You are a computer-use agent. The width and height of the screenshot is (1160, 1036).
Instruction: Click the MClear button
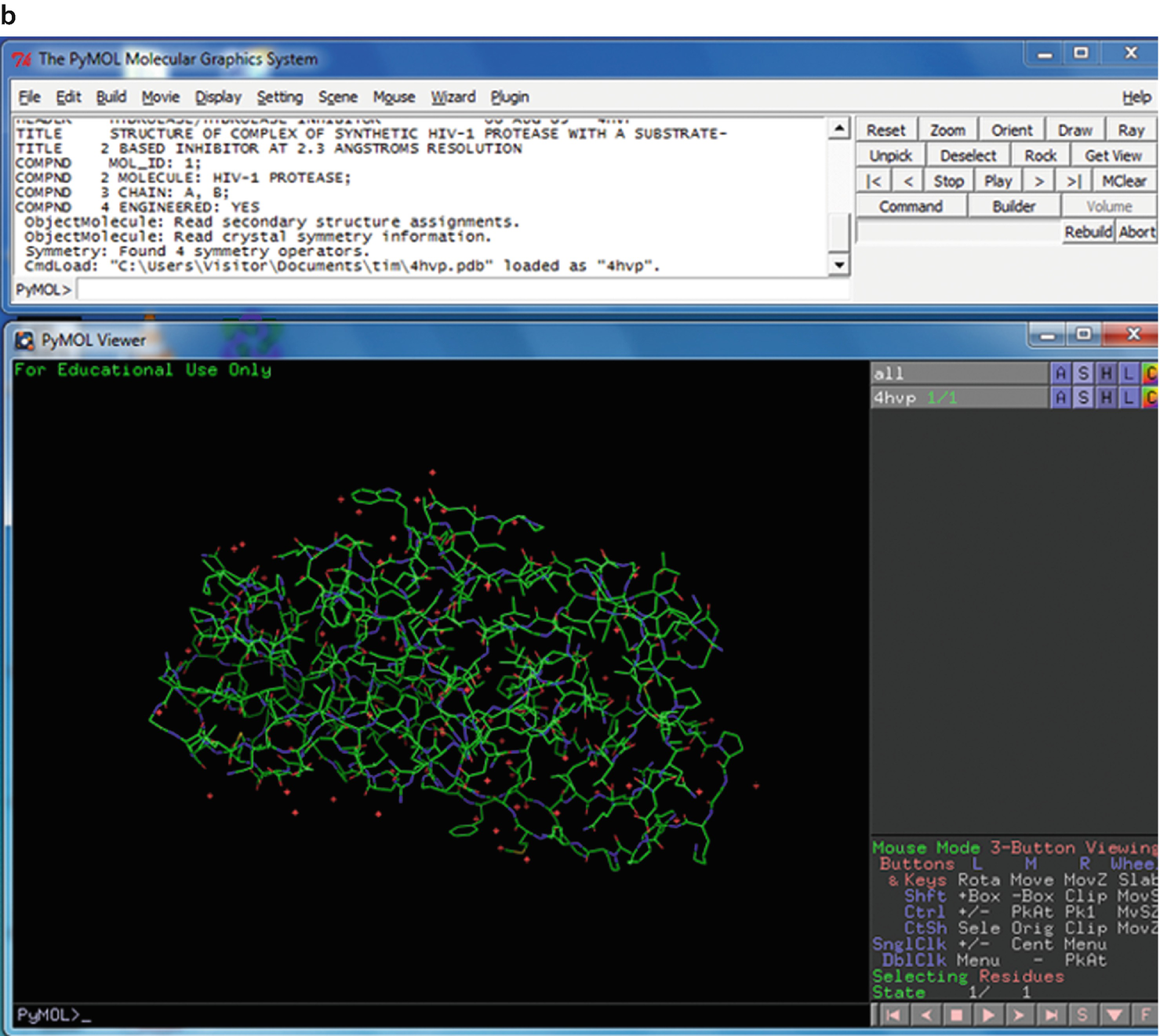click(x=1124, y=181)
